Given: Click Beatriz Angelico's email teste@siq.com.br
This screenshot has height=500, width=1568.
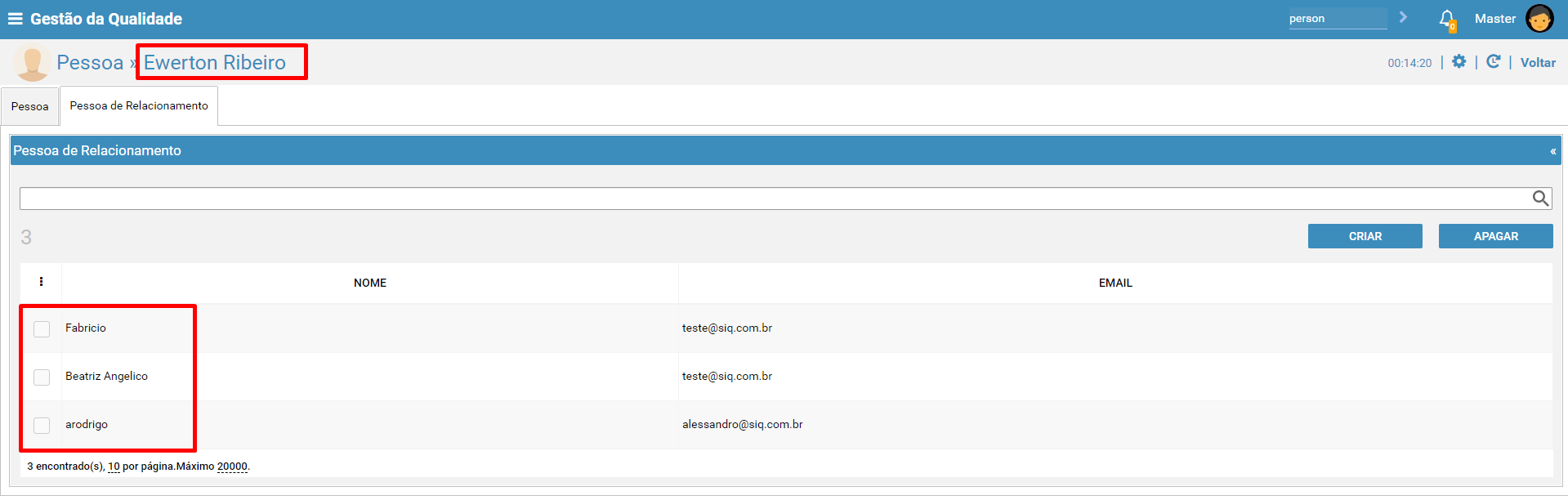Looking at the screenshot, I should 727,376.
